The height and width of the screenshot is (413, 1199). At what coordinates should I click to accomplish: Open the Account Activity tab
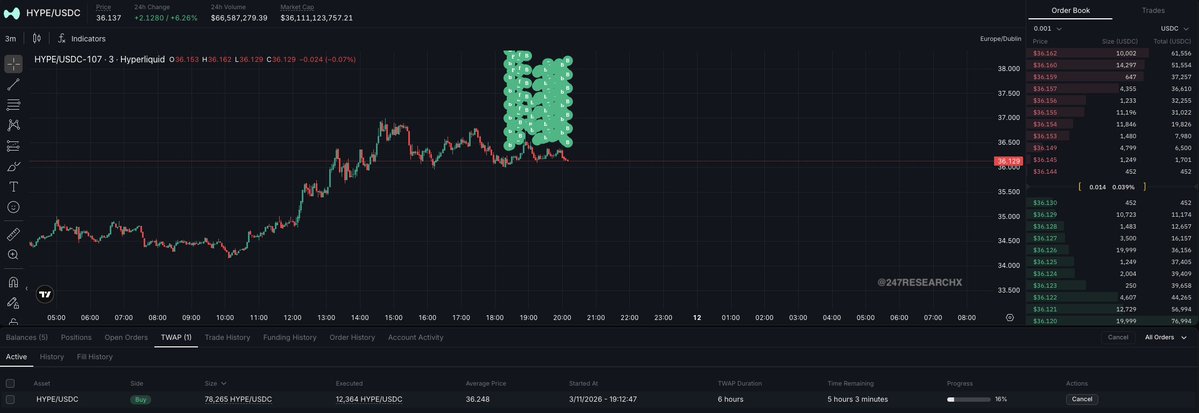pos(415,337)
